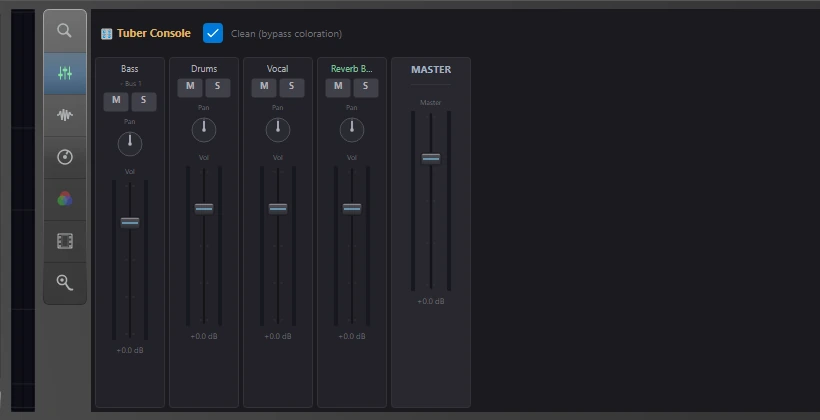Click the Master +0.0 dB readout
This screenshot has height=420, width=820.
431,301
